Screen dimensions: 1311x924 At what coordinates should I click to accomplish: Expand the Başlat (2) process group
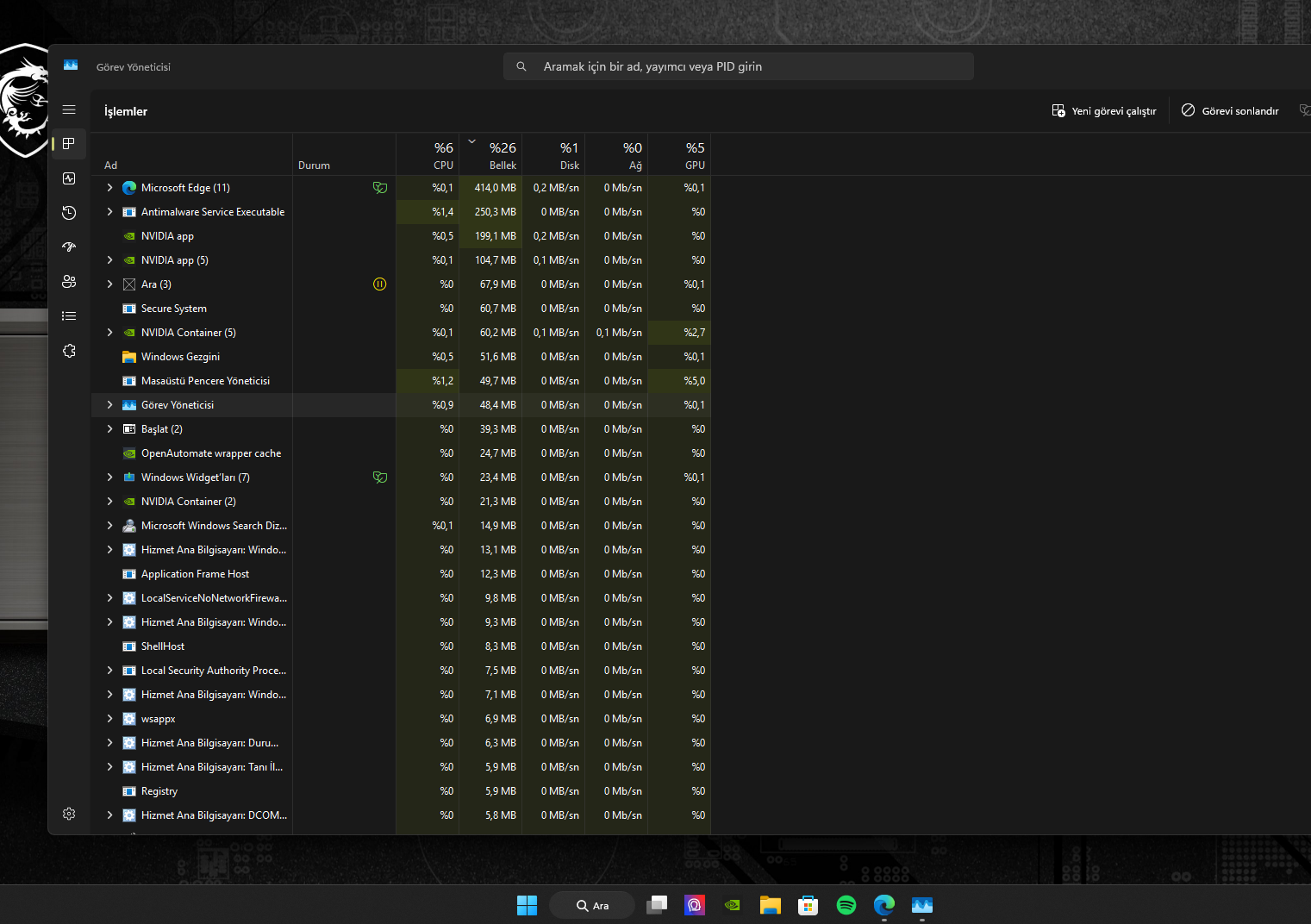tap(109, 429)
